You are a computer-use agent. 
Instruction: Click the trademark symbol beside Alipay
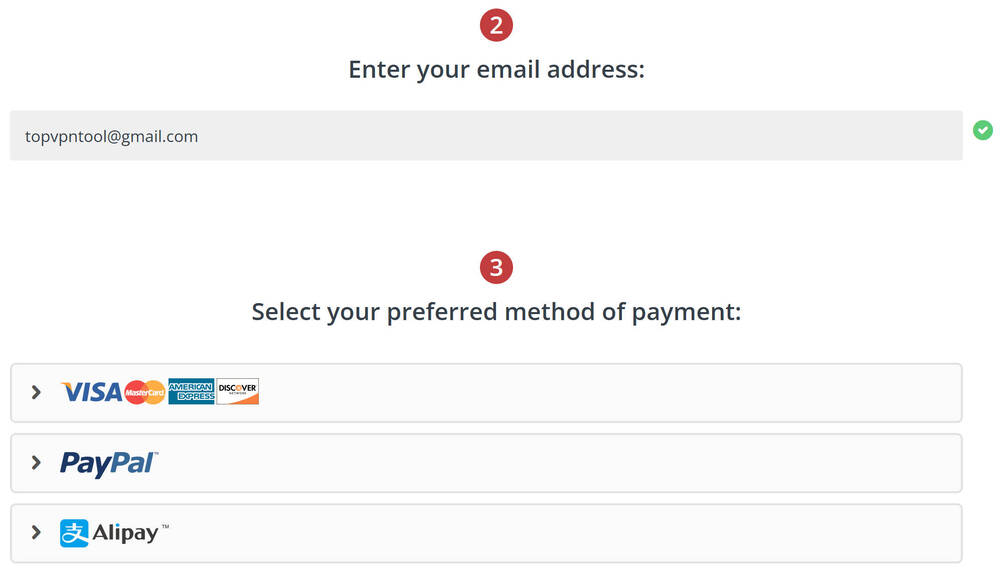pos(165,526)
